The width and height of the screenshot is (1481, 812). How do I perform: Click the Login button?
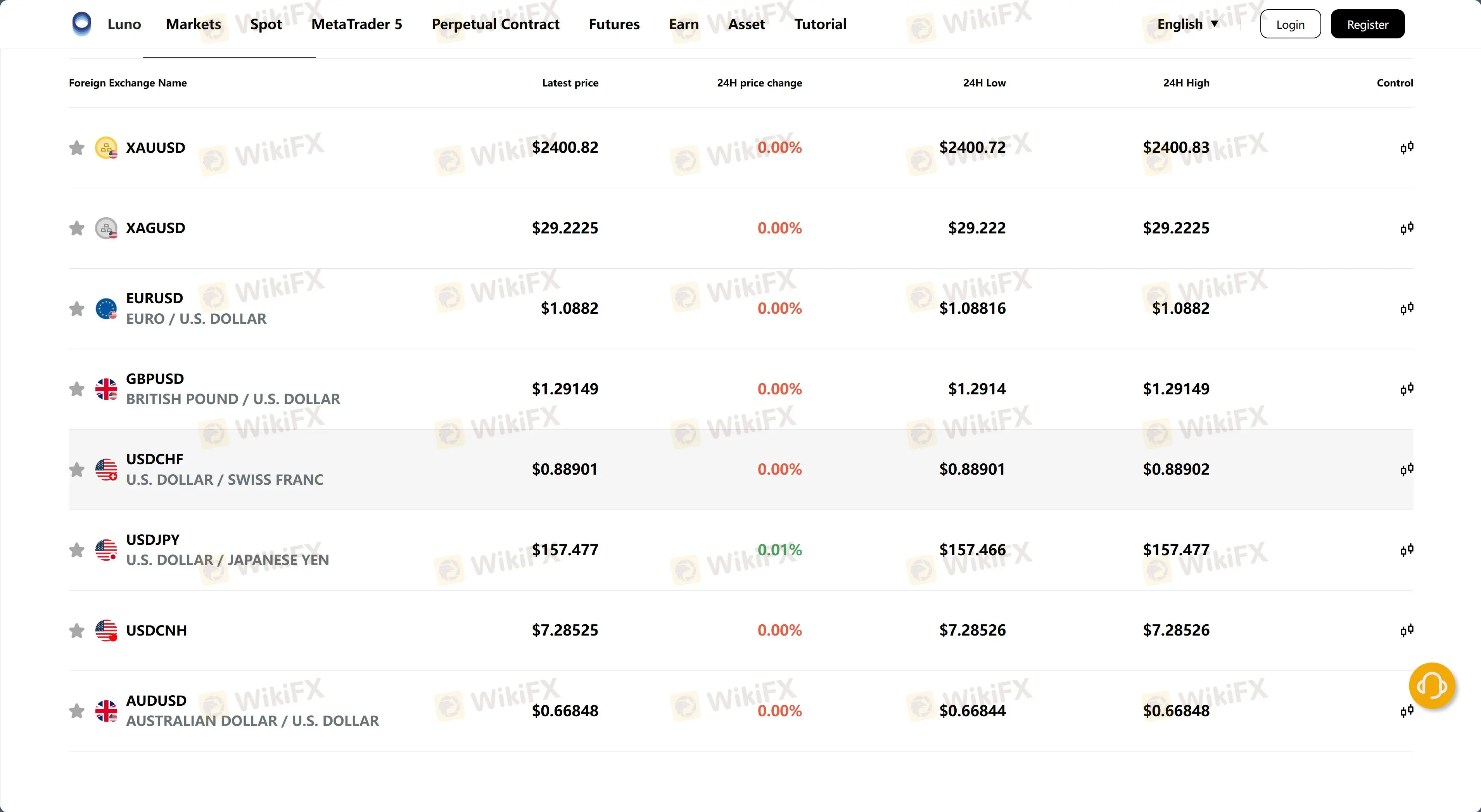click(1290, 24)
